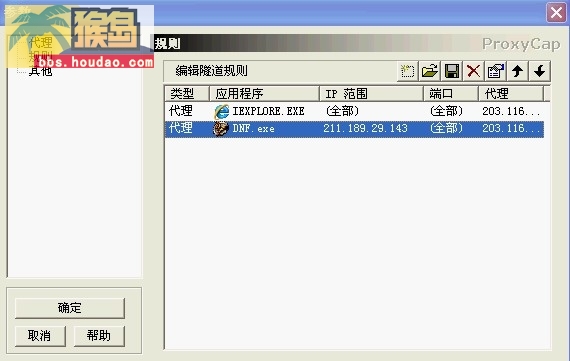
Task: Click the 帮助 button
Action: point(99,336)
